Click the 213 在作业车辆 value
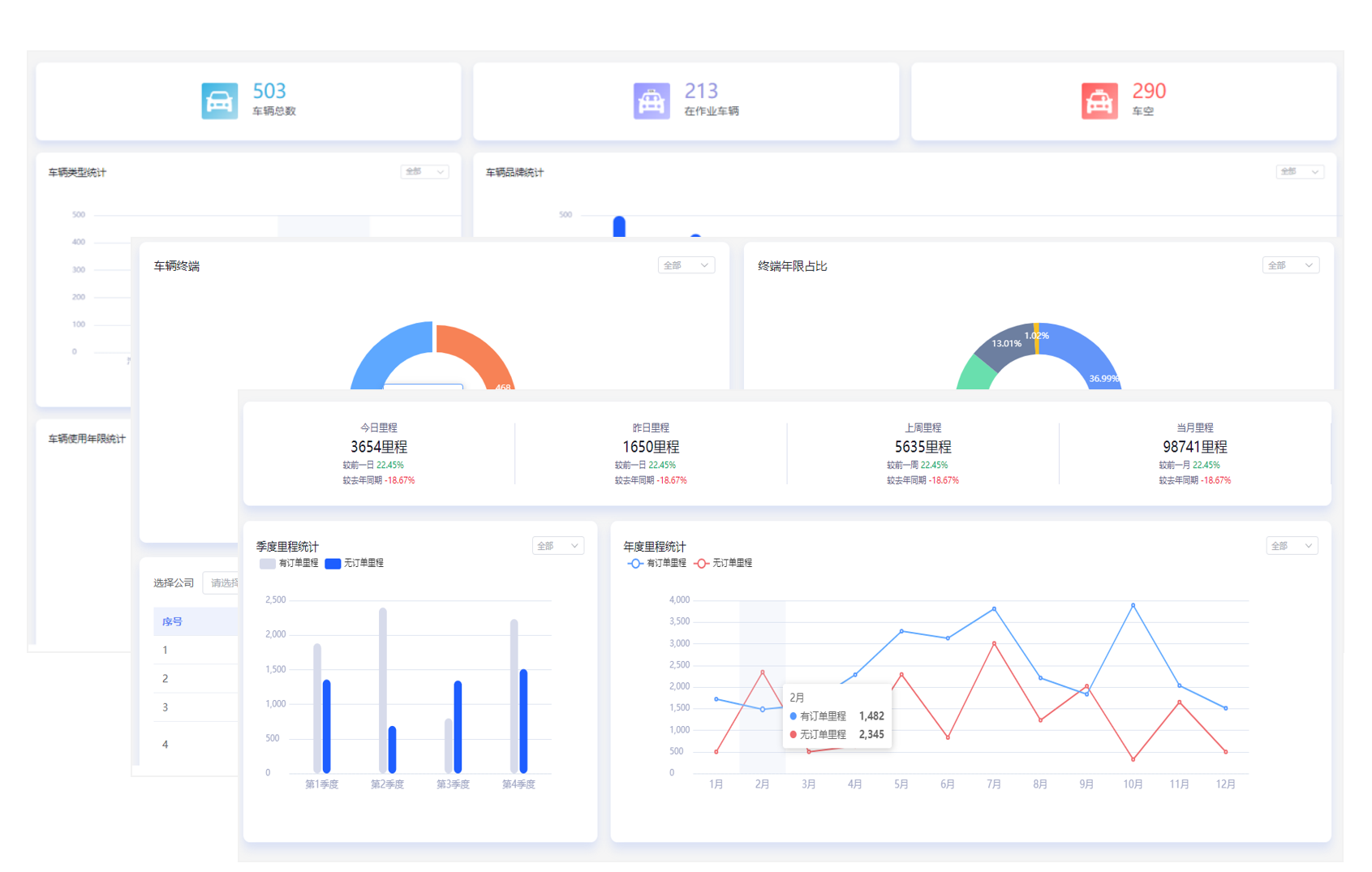This screenshot has height=872, width=1372. [x=701, y=91]
